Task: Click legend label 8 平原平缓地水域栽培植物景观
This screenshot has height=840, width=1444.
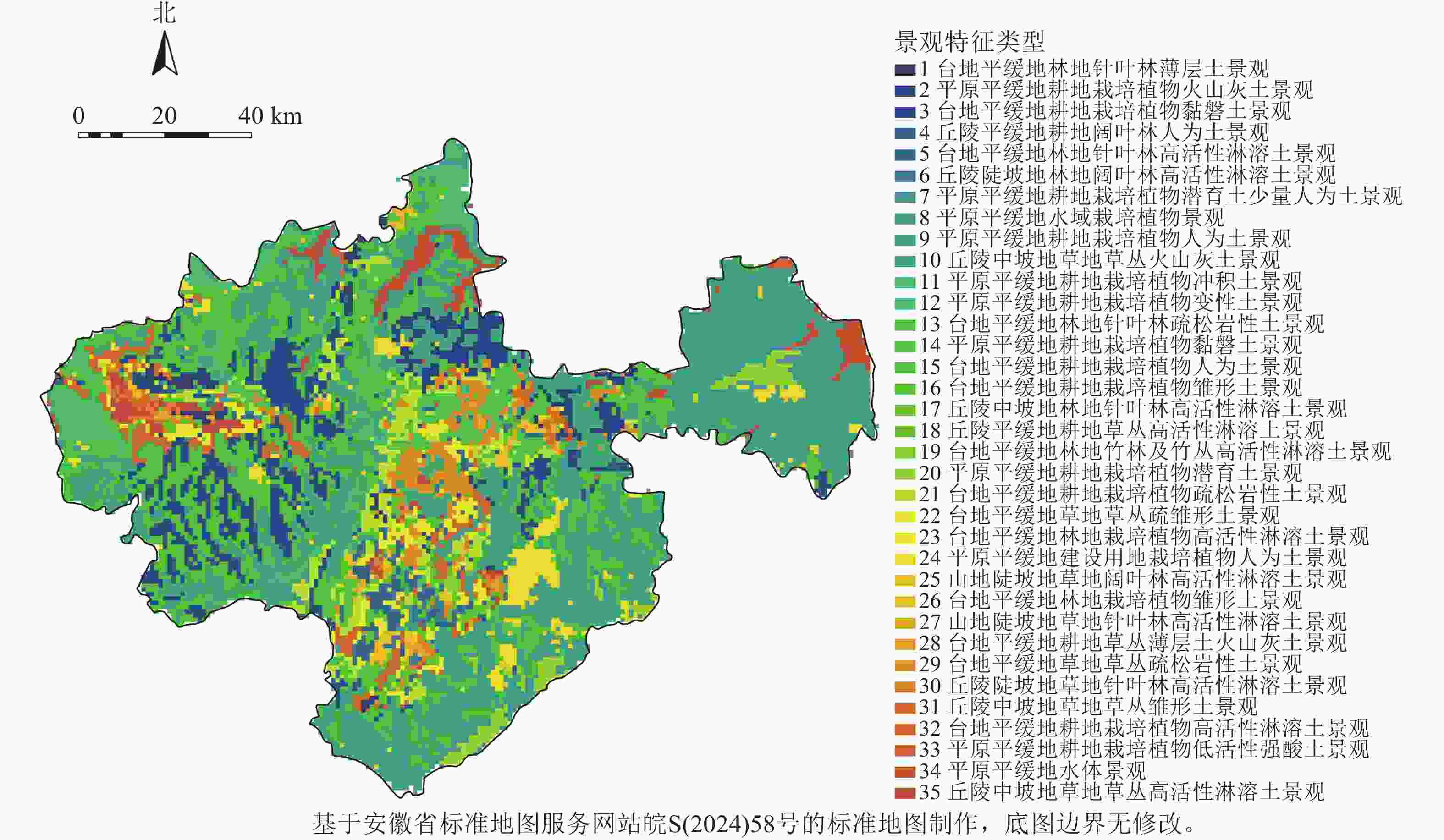Action: (x=1072, y=218)
